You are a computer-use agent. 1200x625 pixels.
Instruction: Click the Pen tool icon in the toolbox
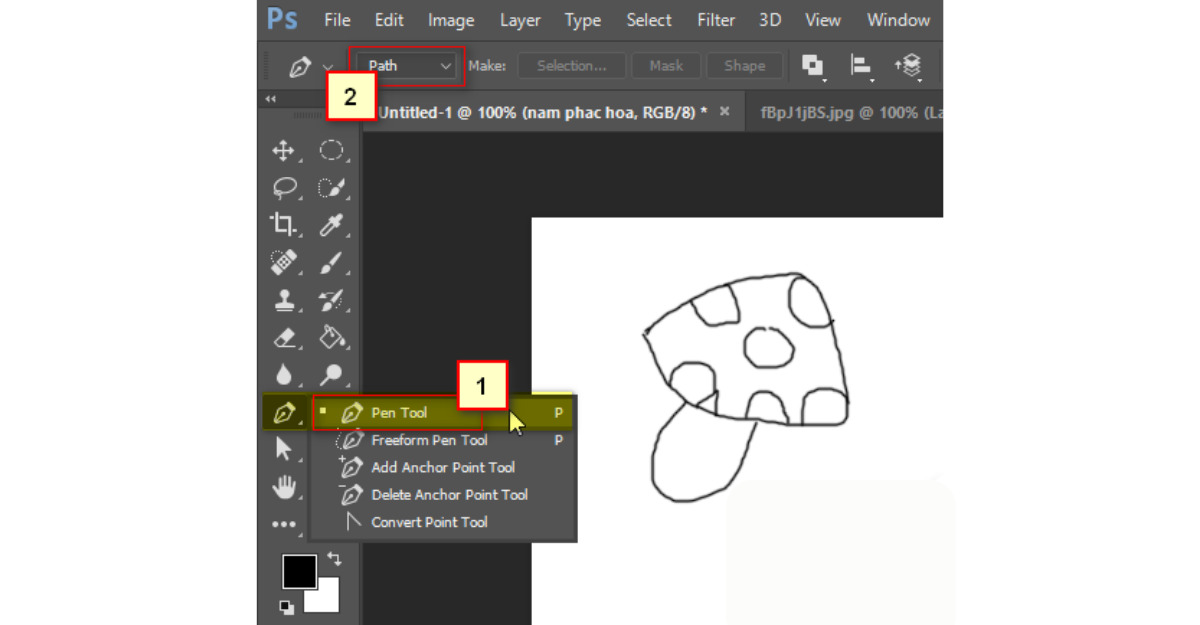click(285, 412)
